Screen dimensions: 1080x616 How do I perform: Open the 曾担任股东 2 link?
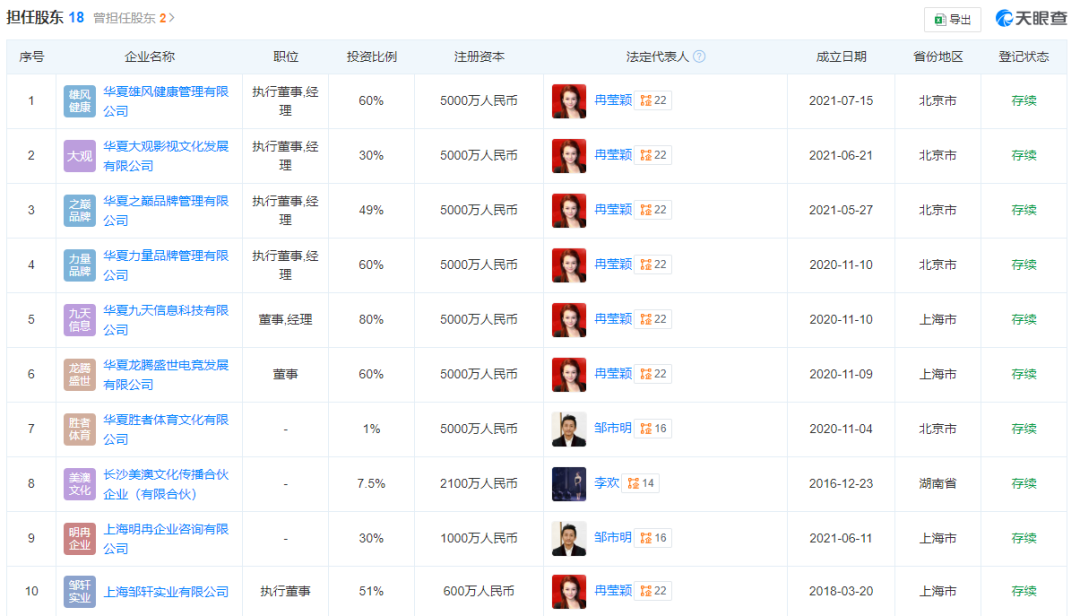[134, 18]
